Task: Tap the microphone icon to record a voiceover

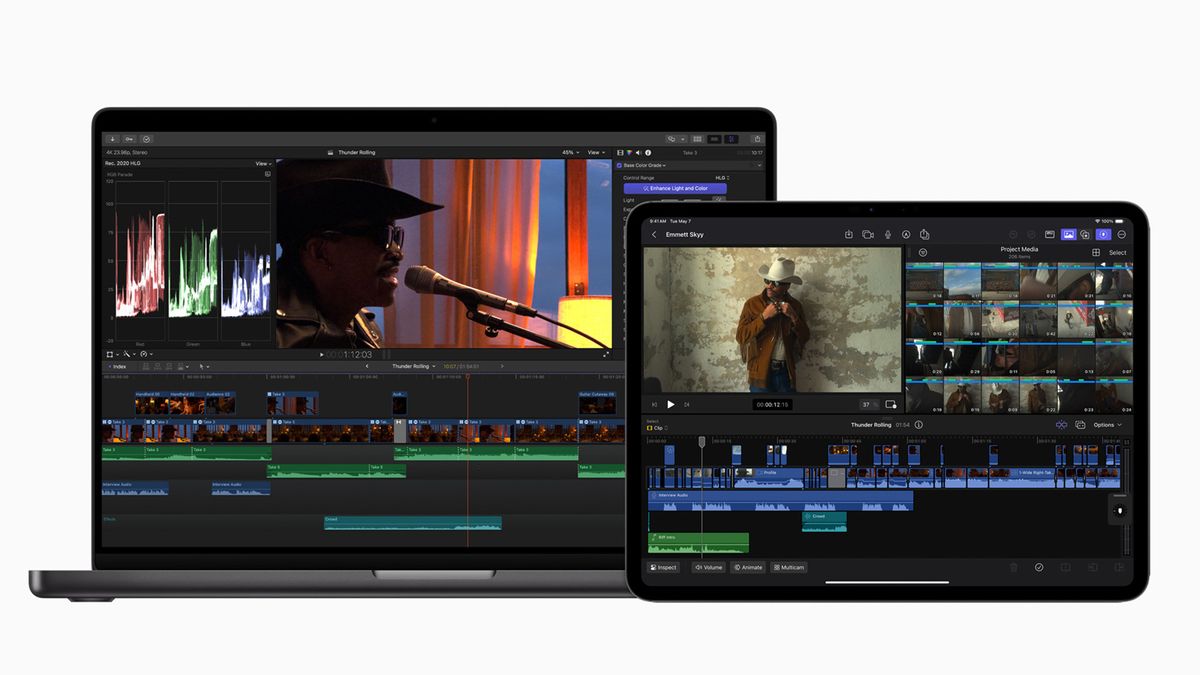Action: click(887, 233)
